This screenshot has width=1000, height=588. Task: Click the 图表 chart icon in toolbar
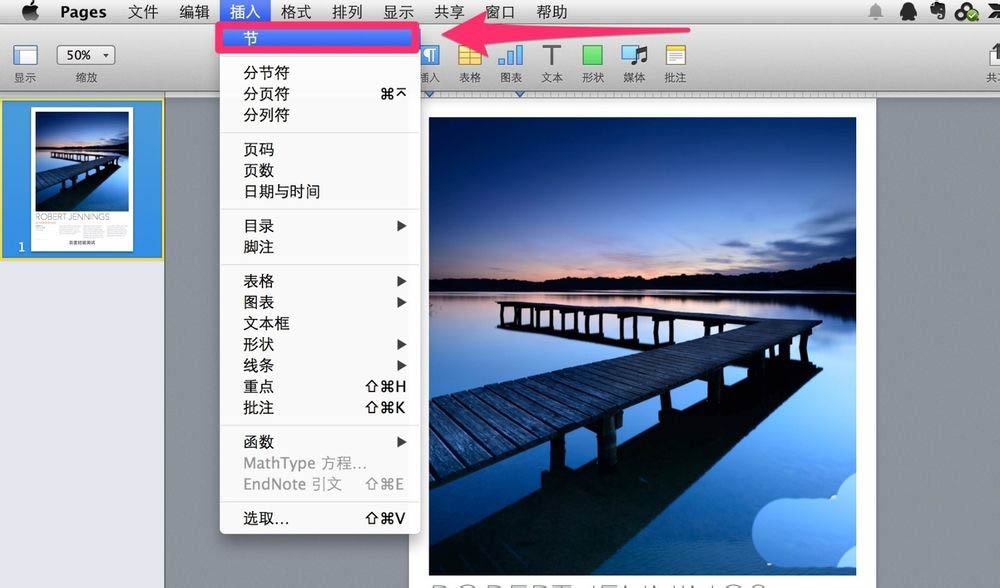pos(510,56)
